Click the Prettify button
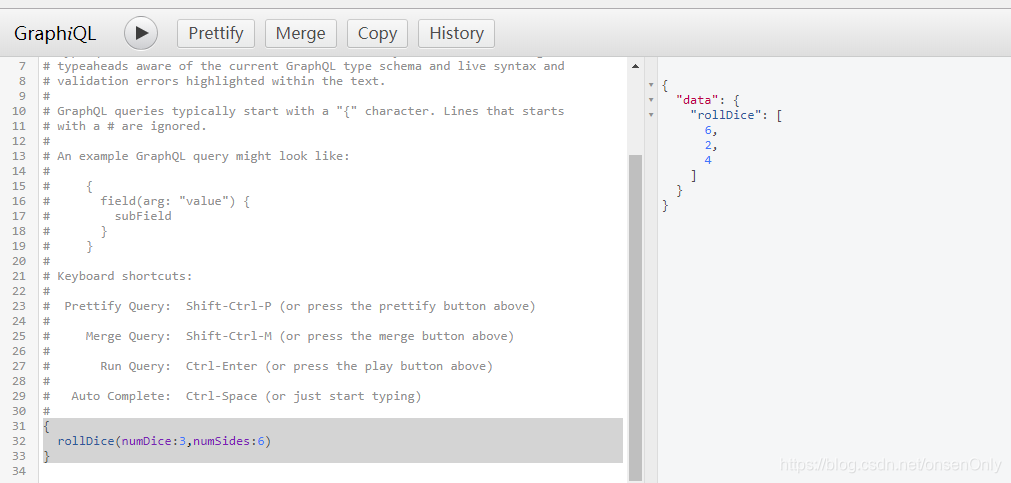Image resolution: width=1011 pixels, height=483 pixels. 216,34
